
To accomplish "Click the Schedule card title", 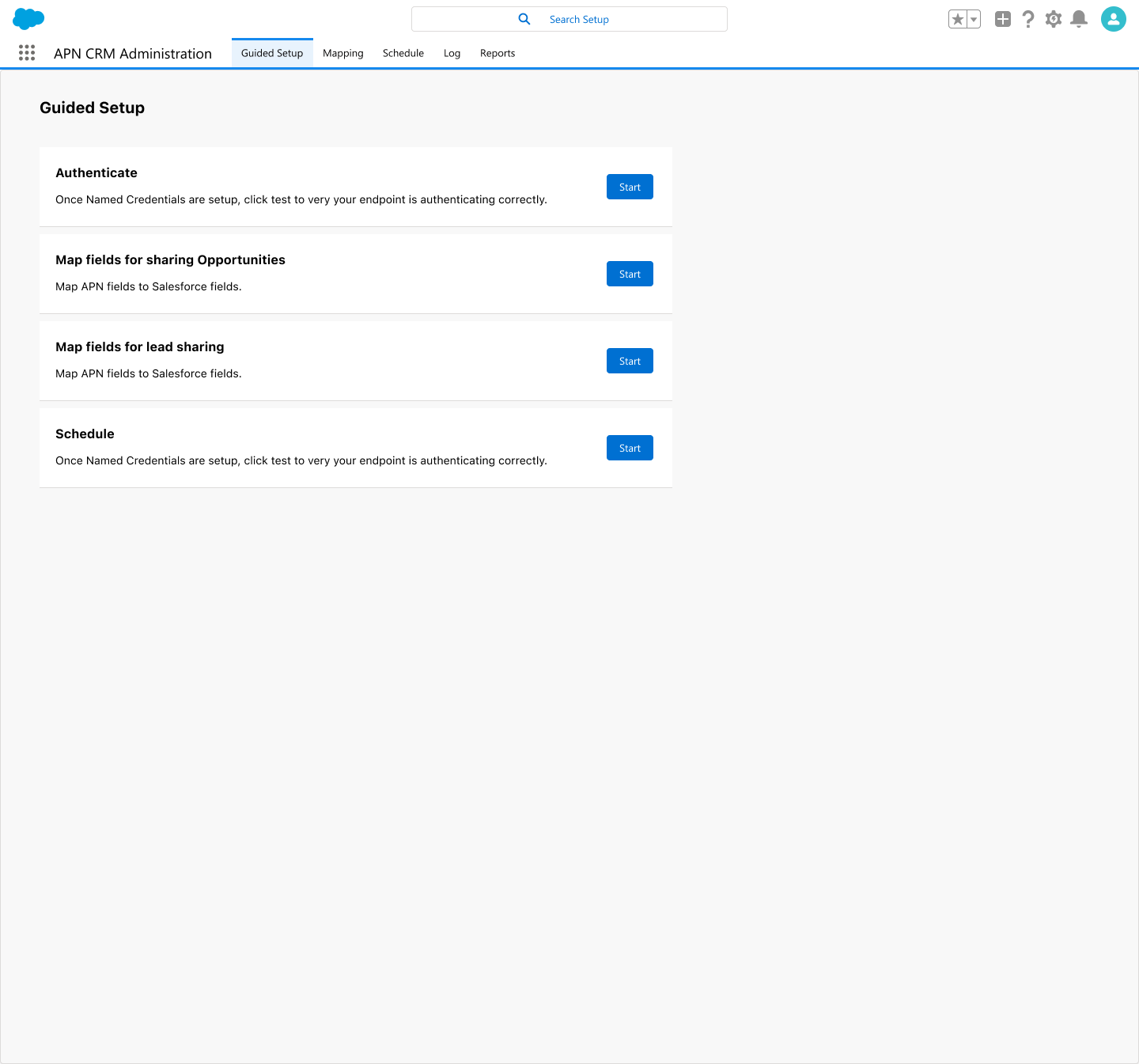I will [85, 434].
